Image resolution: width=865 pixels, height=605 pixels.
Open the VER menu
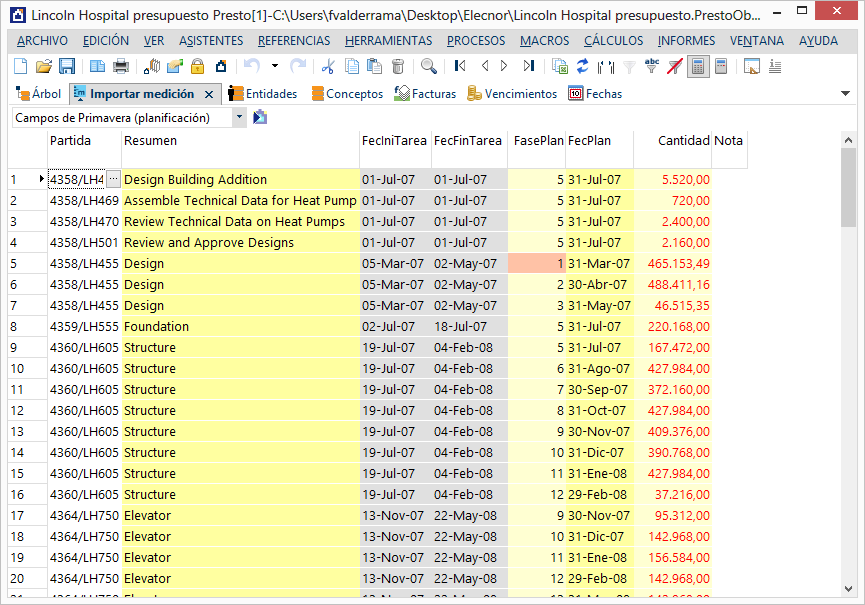point(154,41)
